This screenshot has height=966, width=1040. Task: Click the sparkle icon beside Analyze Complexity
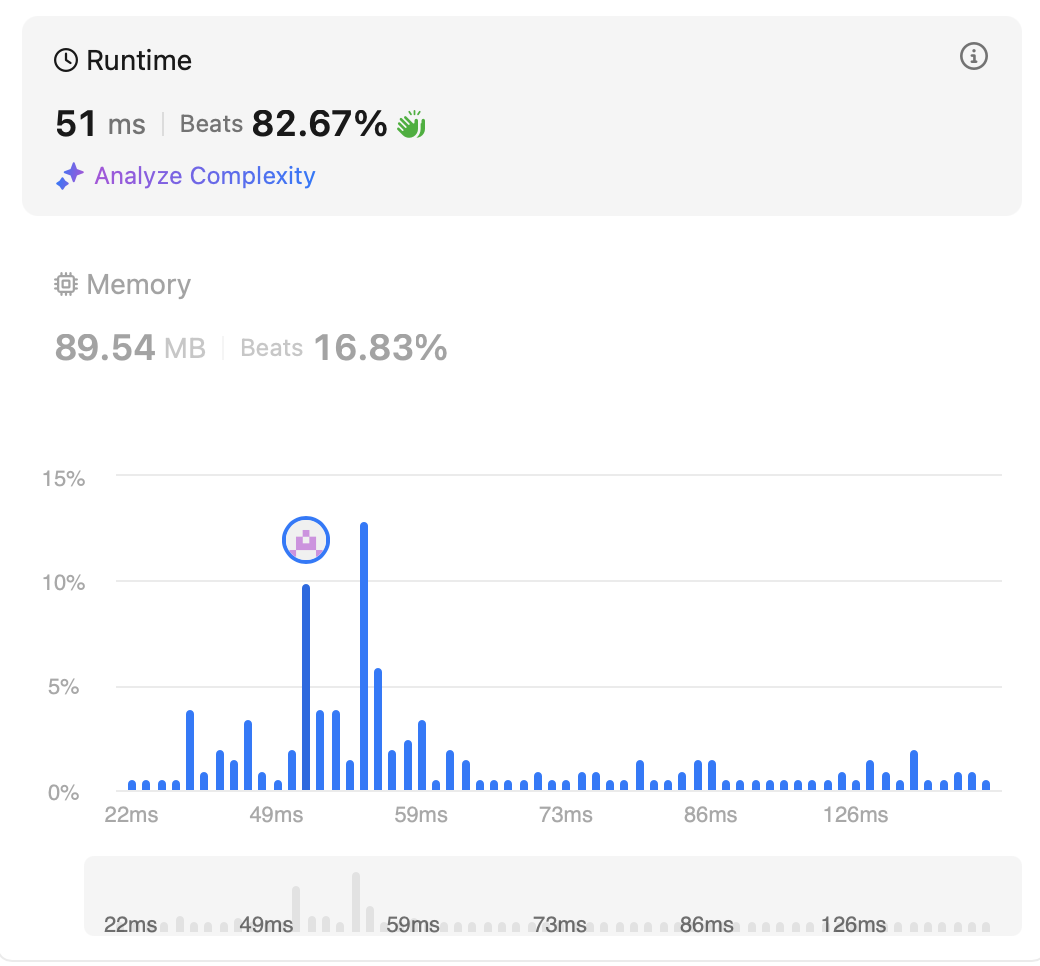click(x=69, y=177)
